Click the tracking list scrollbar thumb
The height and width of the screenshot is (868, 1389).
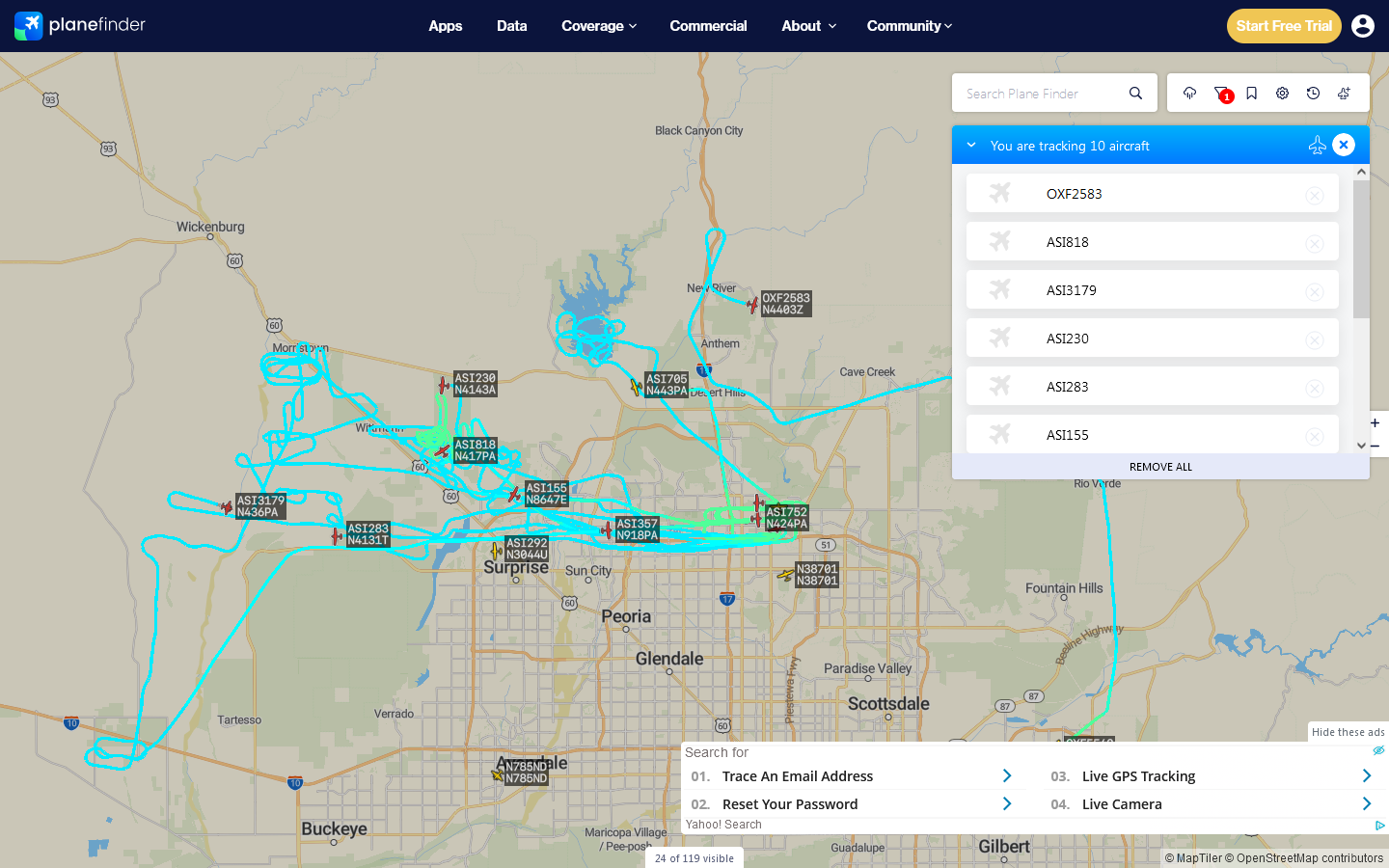pos(1361,249)
